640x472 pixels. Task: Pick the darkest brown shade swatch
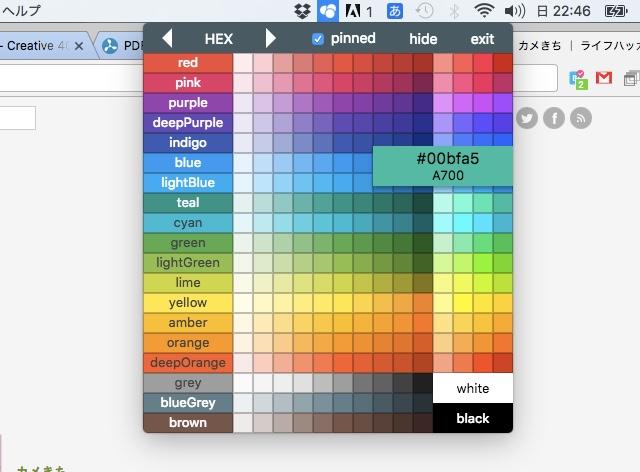423,423
